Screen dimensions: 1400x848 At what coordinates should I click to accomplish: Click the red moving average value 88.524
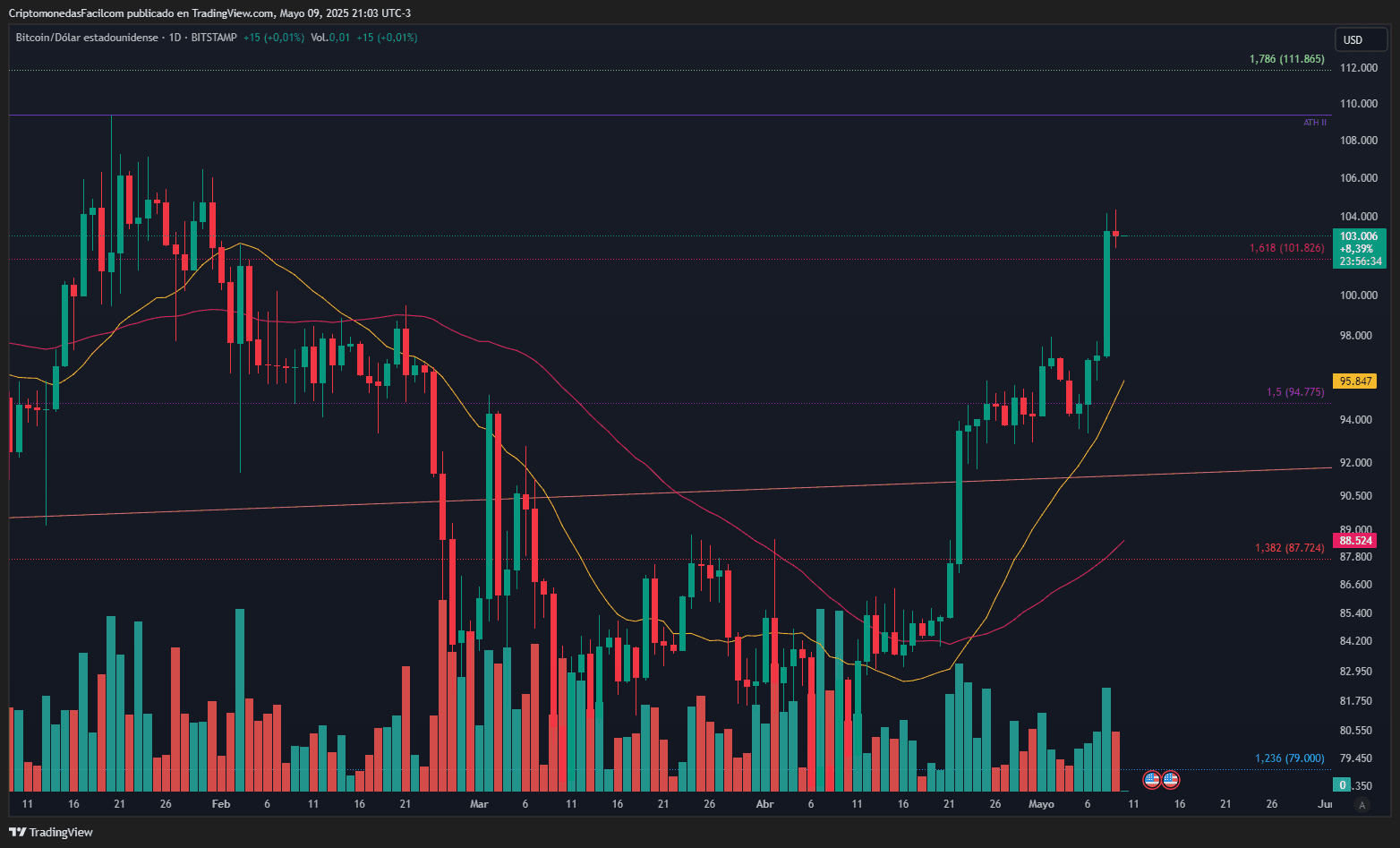pos(1355,541)
